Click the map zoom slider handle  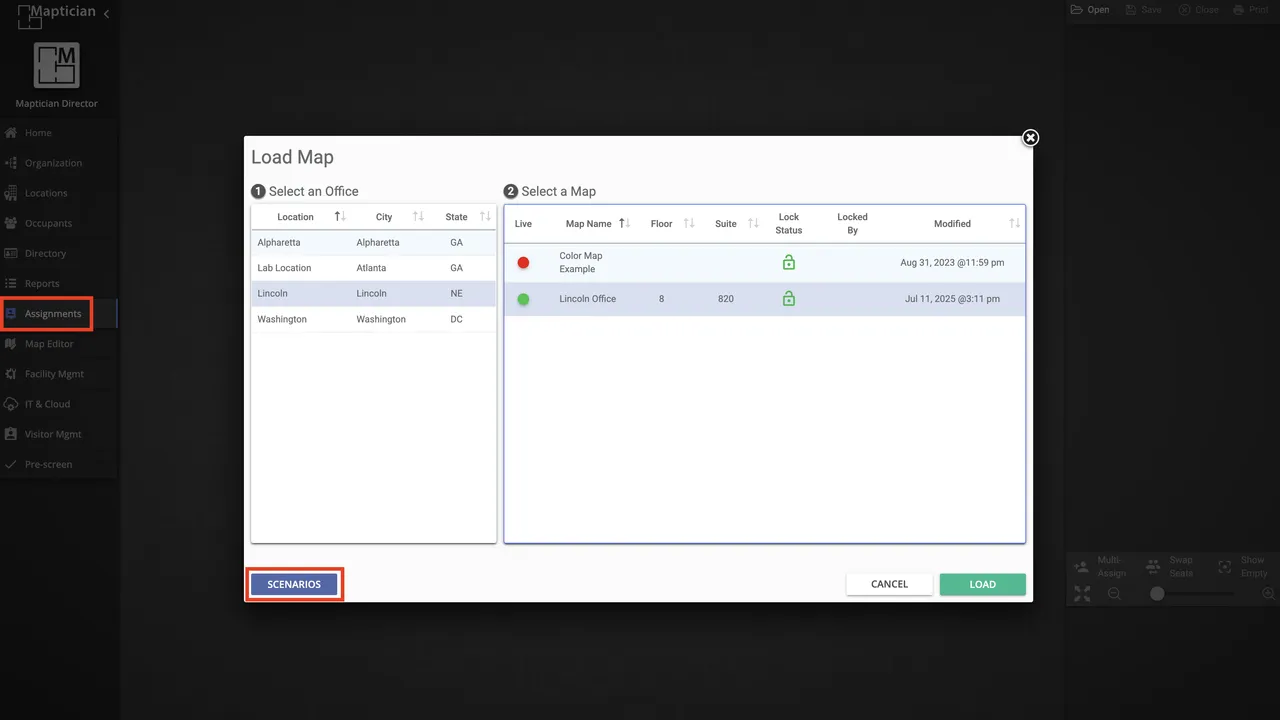pos(1157,594)
